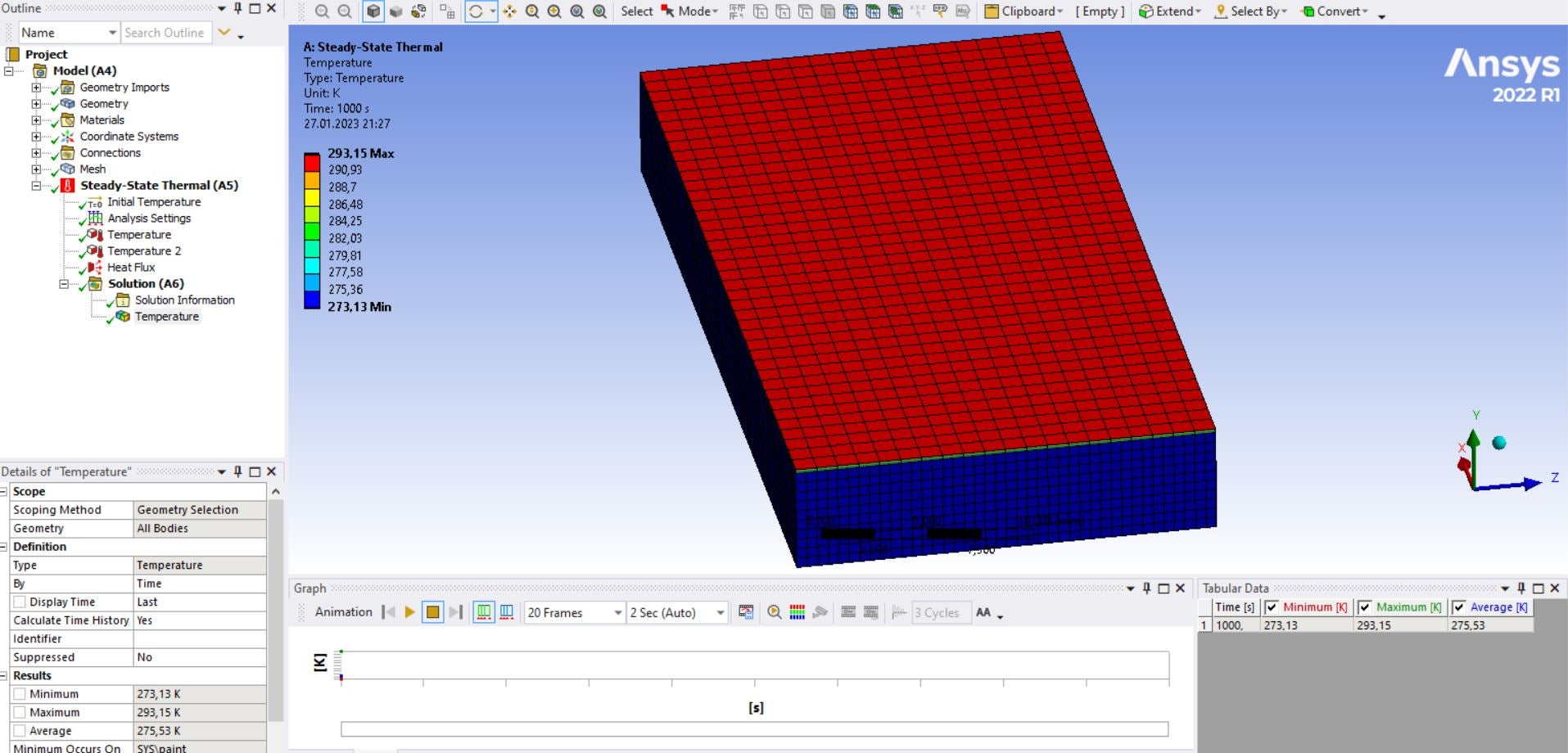Click the red legend color band

pos(312,162)
